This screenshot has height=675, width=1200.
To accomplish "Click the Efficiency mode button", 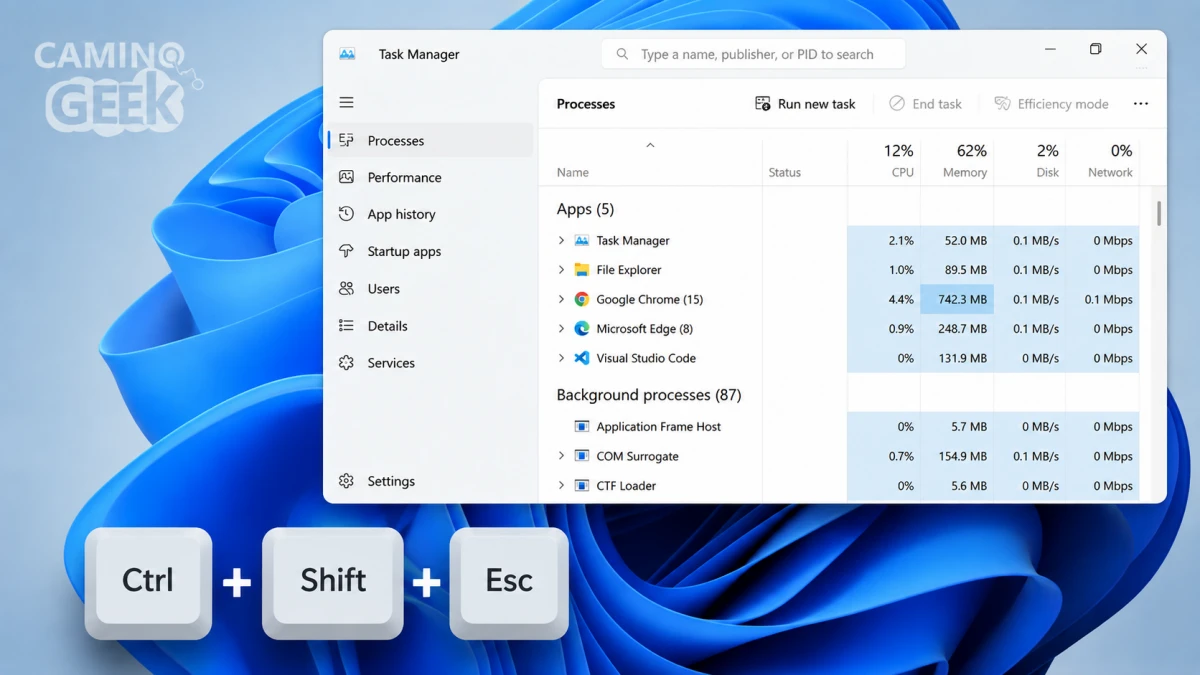I will click(1051, 104).
